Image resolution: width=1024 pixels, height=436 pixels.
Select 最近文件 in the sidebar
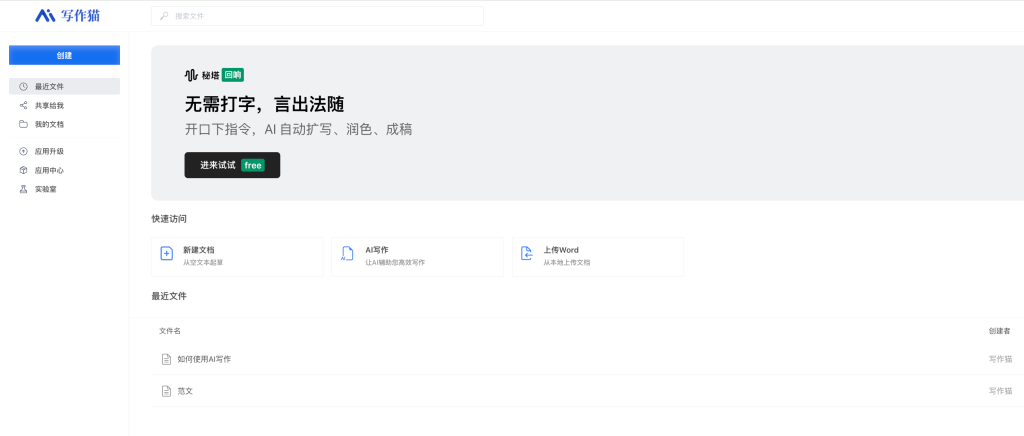[x=64, y=86]
